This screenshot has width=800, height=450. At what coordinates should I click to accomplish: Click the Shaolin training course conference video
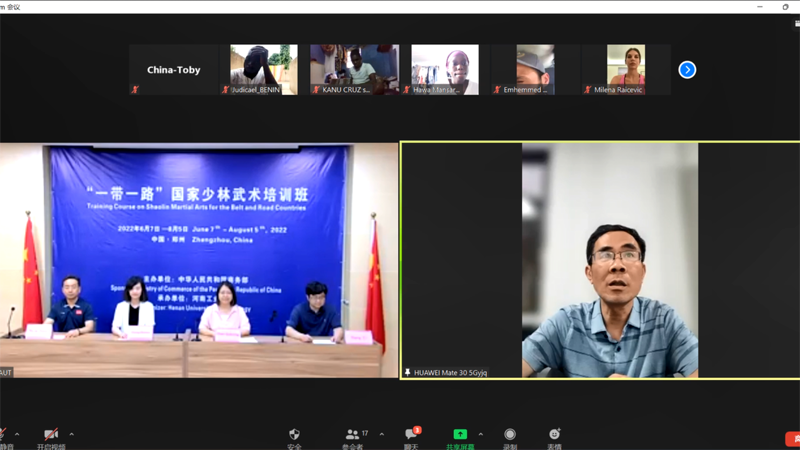tap(199, 260)
